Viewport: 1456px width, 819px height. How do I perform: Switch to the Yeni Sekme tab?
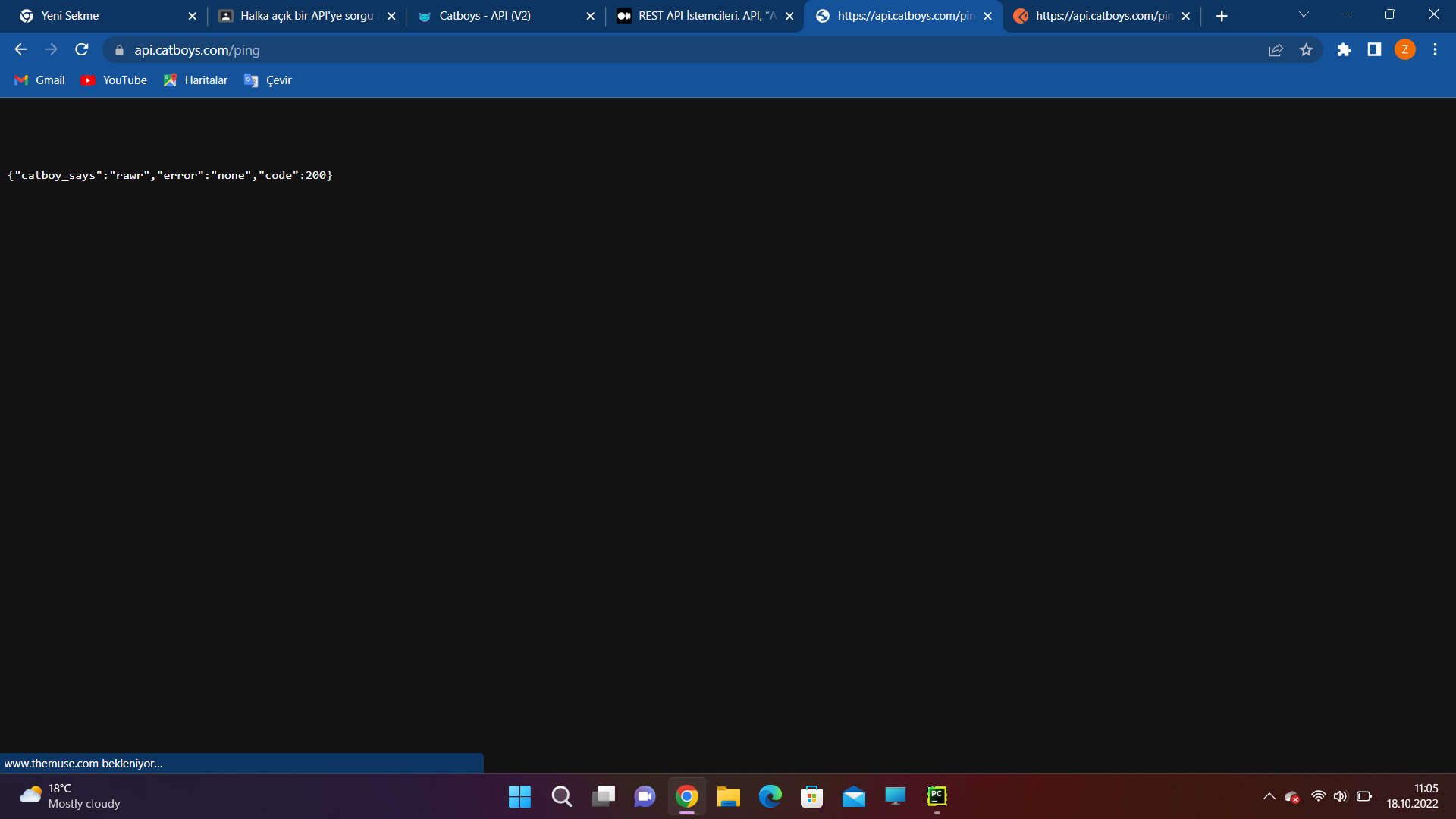coord(70,16)
